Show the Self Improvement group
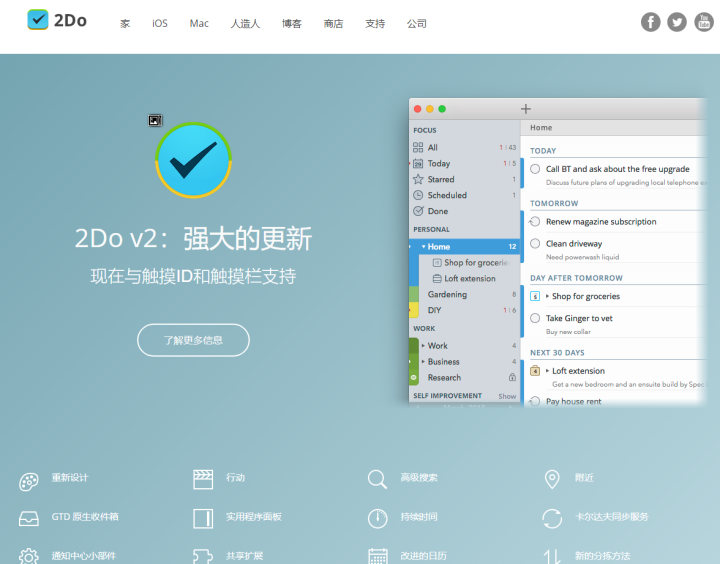Screen dimensions: 720x564 [507, 396]
